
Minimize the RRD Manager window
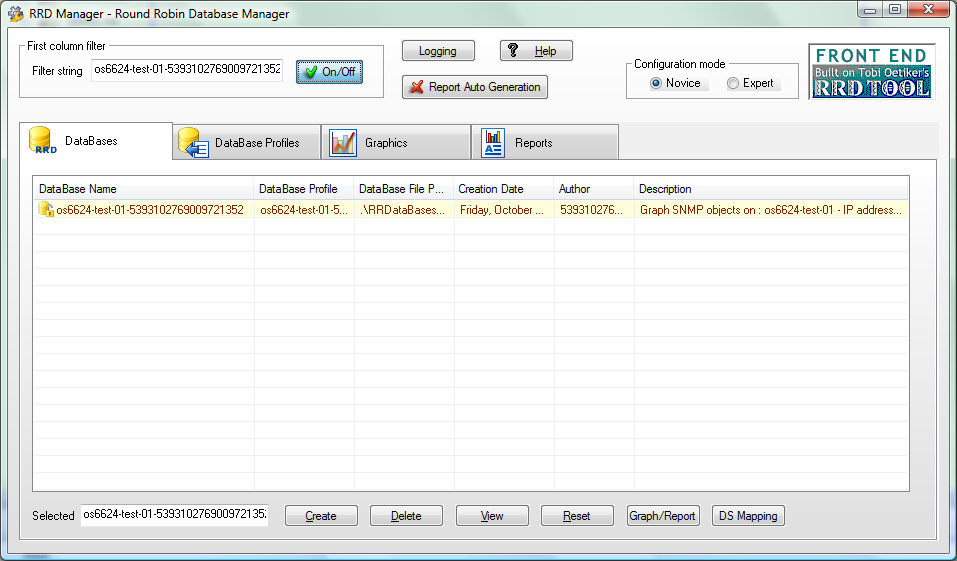pyautogui.click(x=870, y=10)
